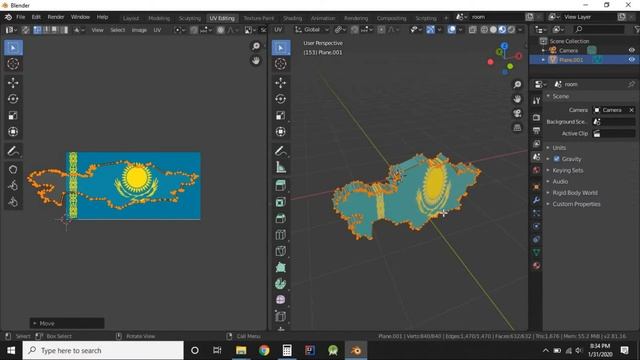
Task: Select the Loop Cut tool
Action: point(281,235)
